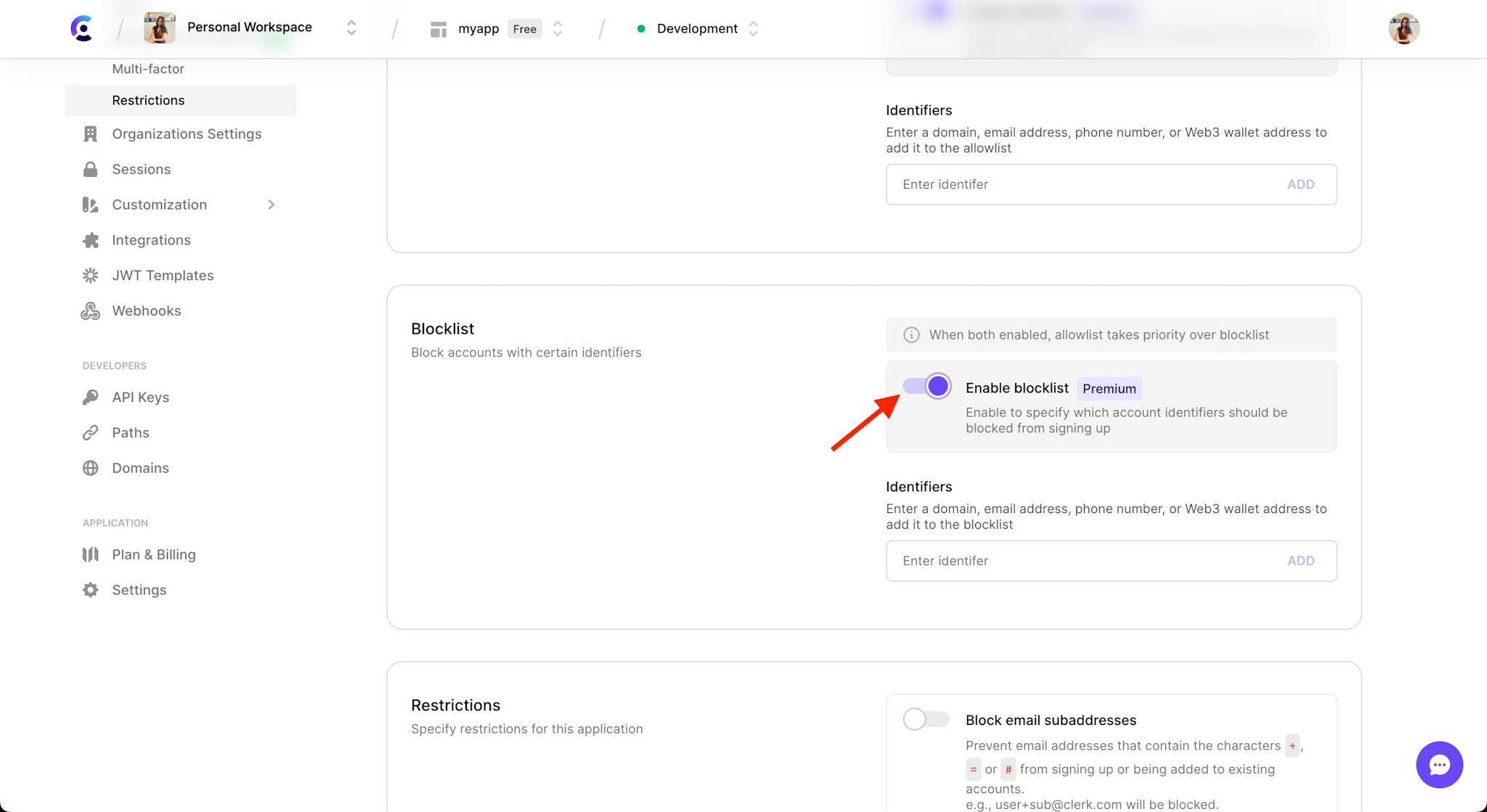Click the Plan & Billing icon
1487x812 pixels.
coord(89,554)
